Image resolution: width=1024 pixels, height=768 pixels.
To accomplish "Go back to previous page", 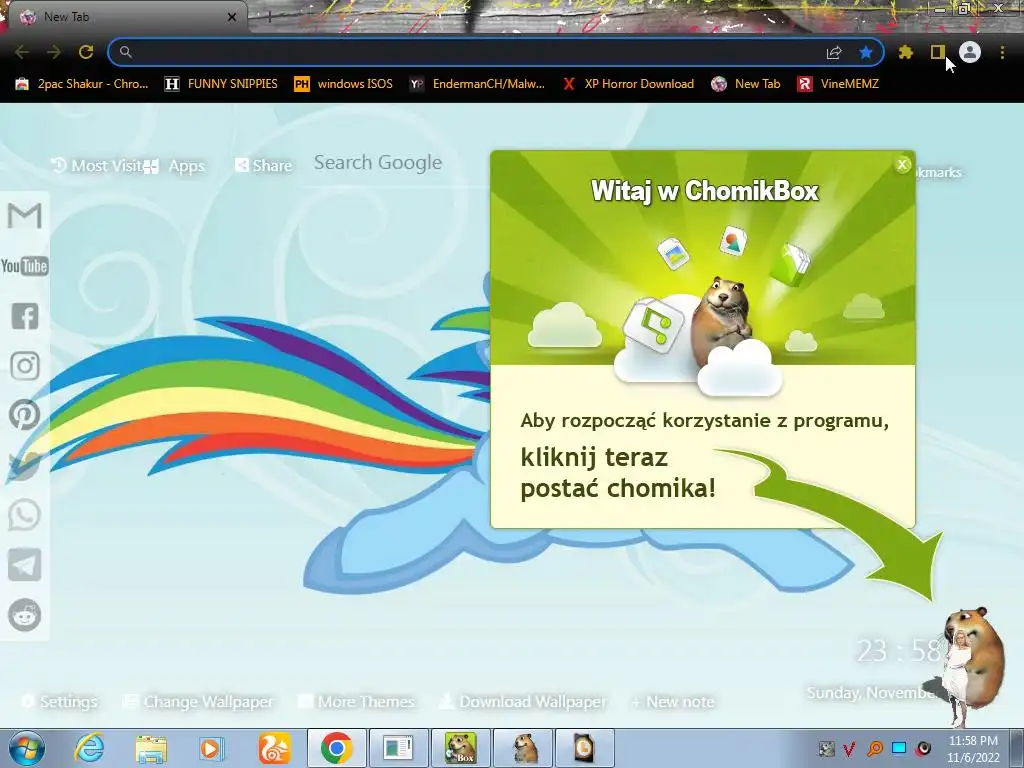I will pyautogui.click(x=22, y=52).
